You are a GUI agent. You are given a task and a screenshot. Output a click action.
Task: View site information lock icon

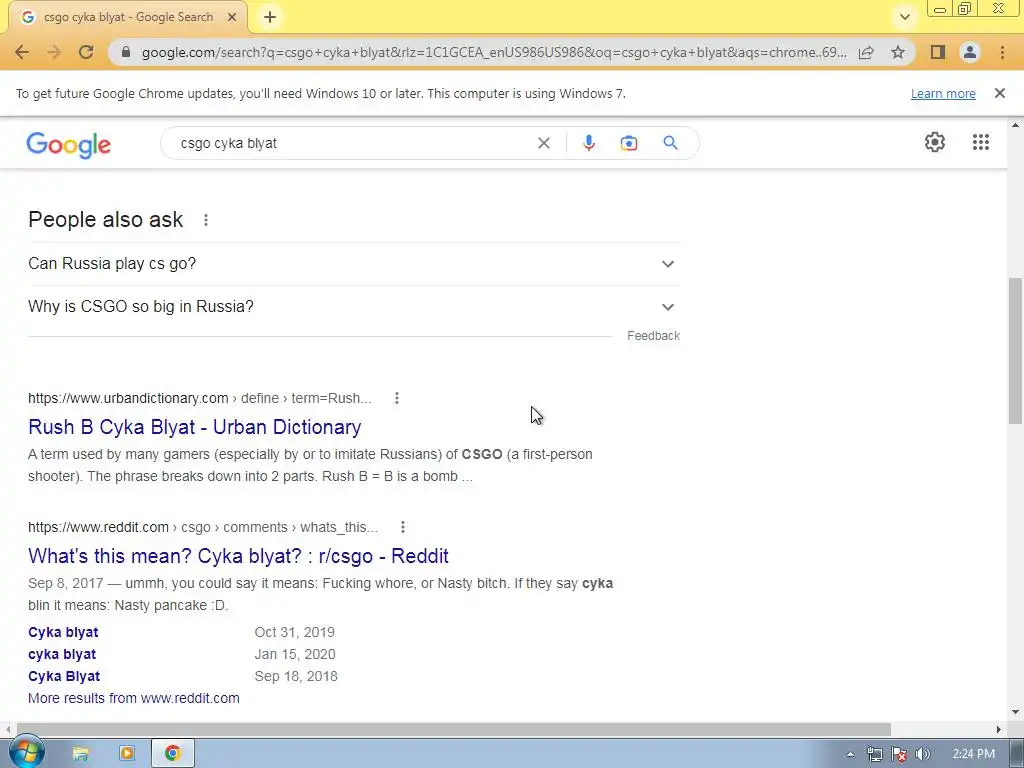click(x=126, y=52)
